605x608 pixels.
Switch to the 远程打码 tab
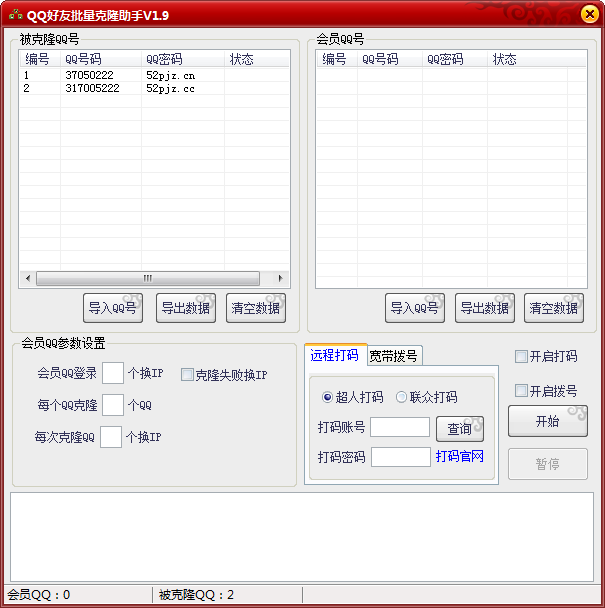tap(335, 355)
